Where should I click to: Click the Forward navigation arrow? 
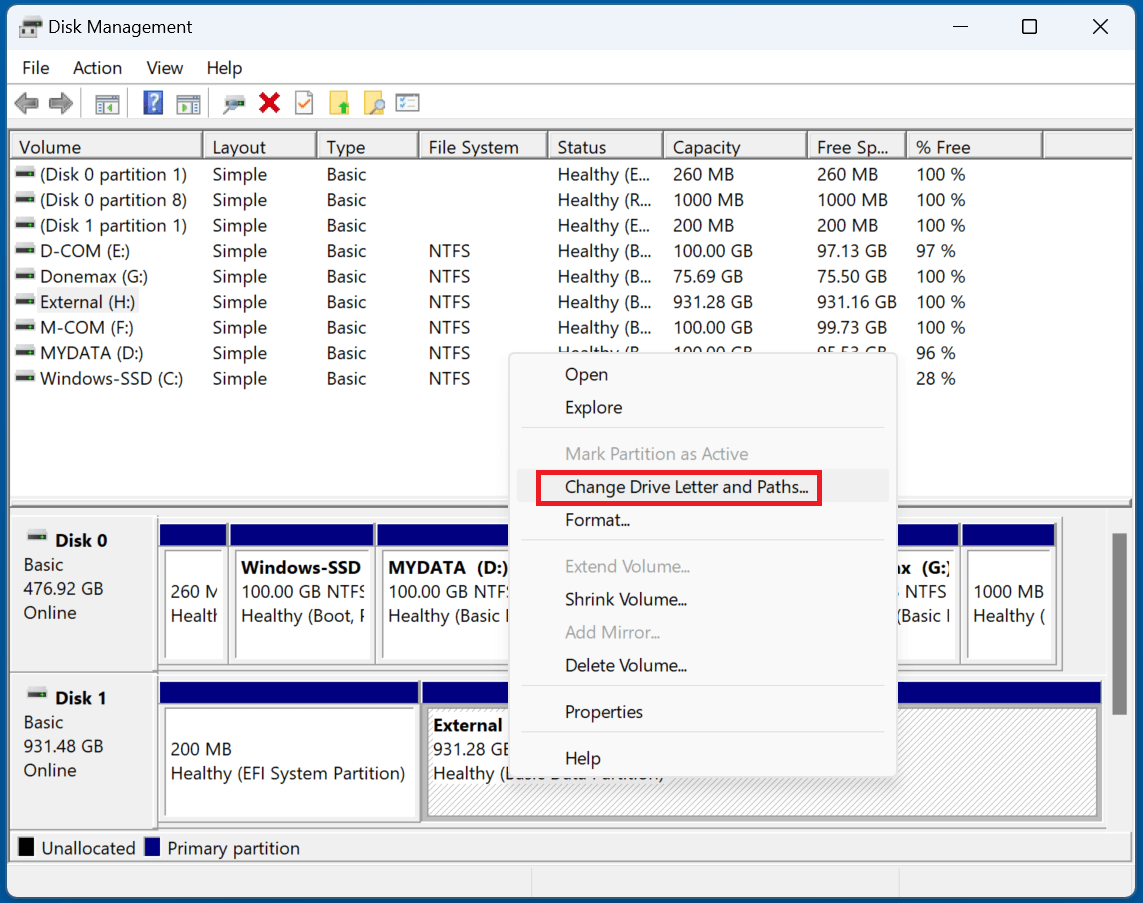coord(60,102)
